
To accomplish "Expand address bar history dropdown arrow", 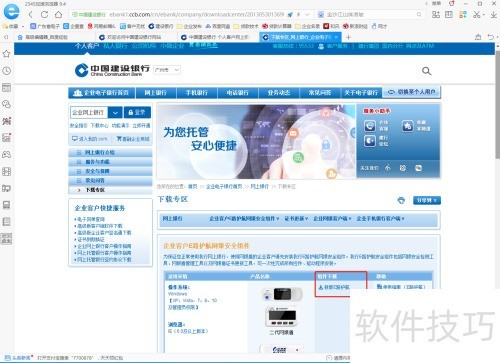I will 307,14.
